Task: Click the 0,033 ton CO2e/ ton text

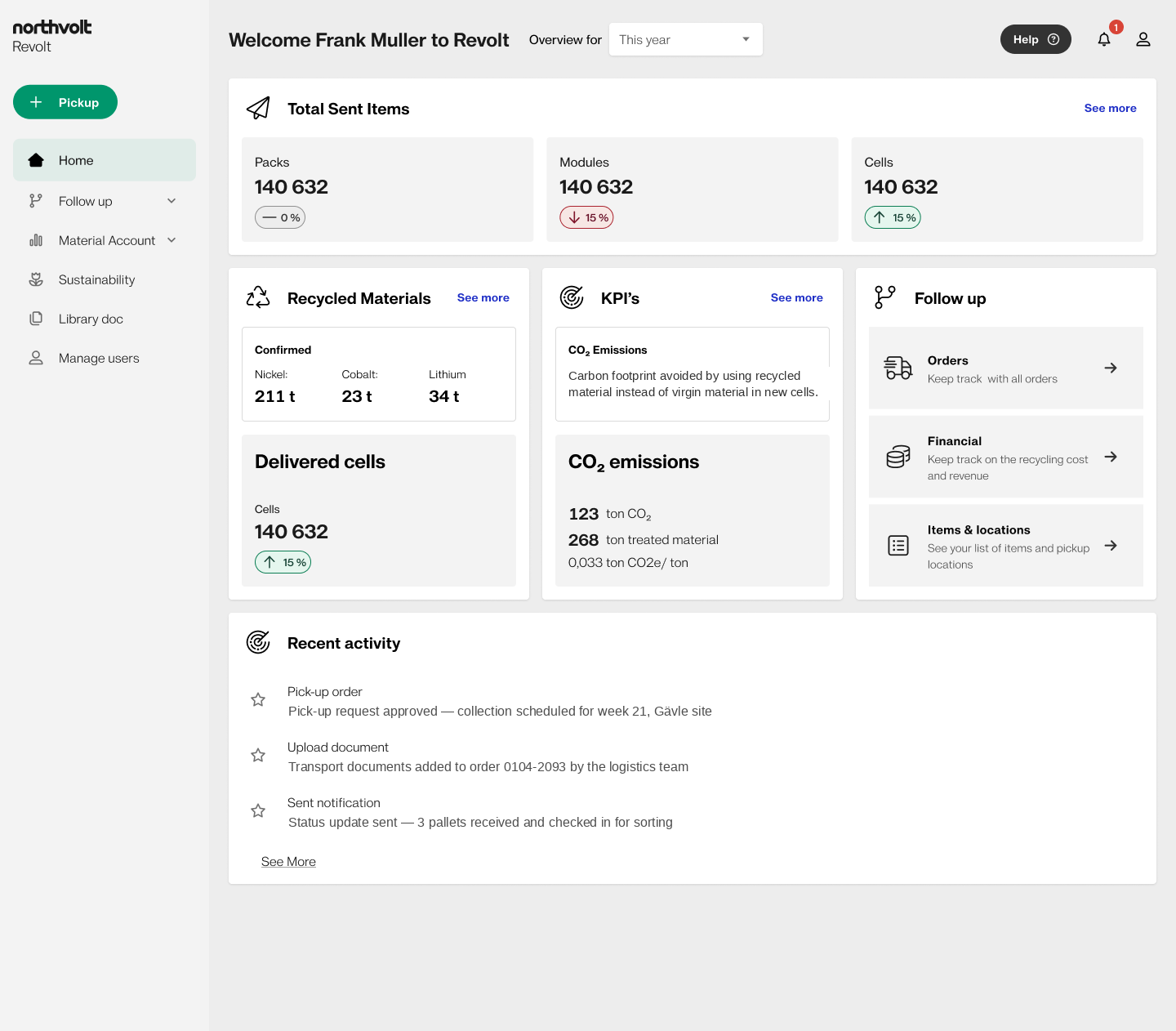Action: coord(628,563)
